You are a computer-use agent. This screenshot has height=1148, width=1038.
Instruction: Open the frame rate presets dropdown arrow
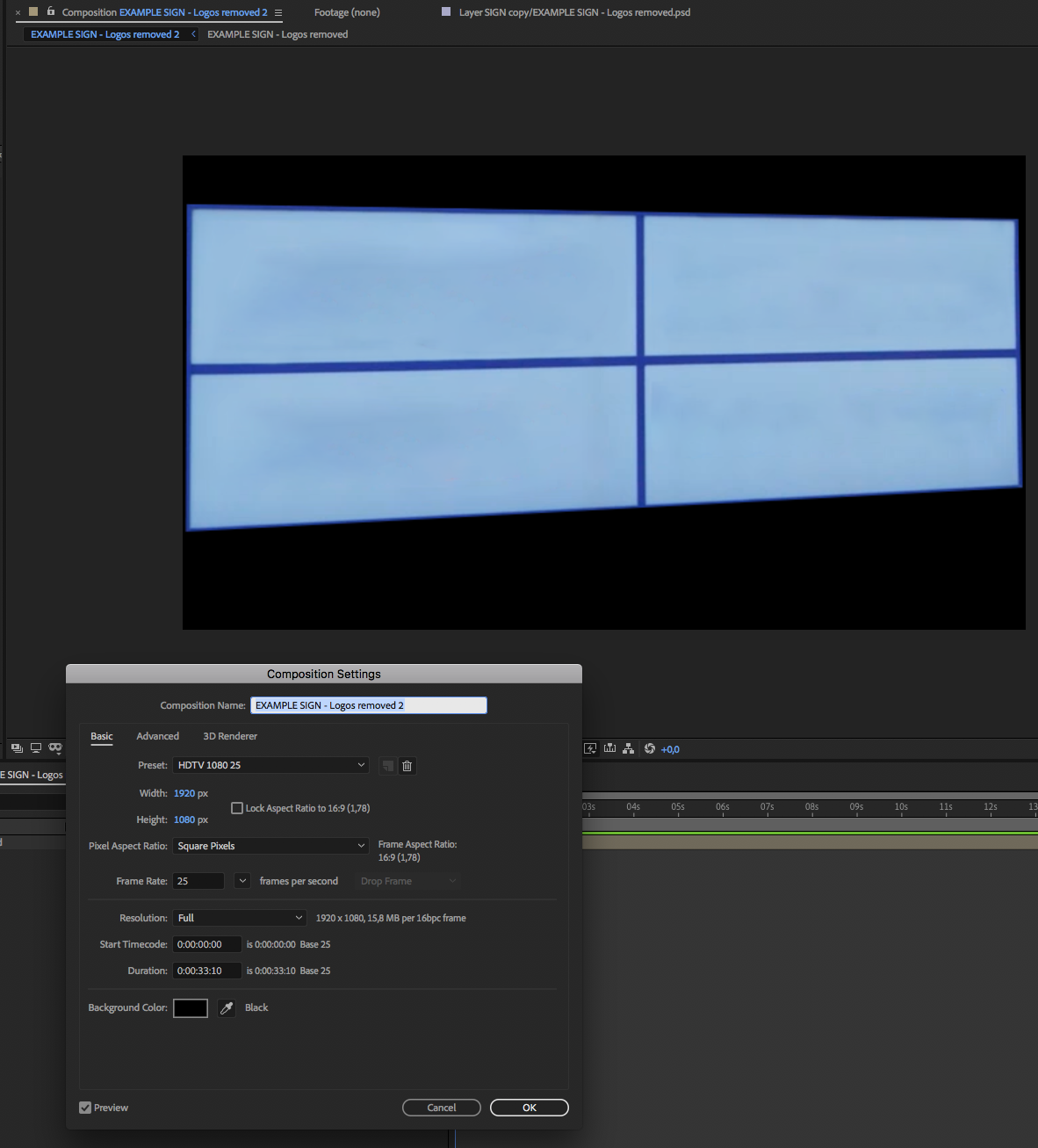(242, 881)
